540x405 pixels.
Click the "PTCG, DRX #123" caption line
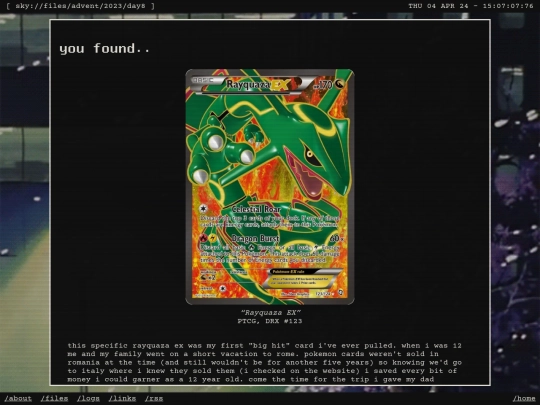270,321
